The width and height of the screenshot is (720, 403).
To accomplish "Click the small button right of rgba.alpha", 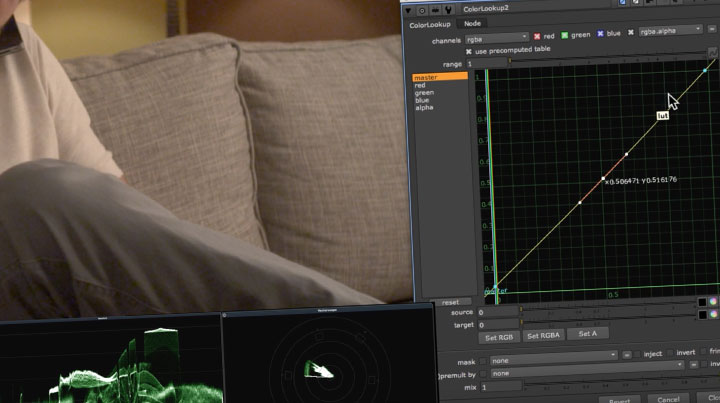I will pyautogui.click(x=711, y=28).
